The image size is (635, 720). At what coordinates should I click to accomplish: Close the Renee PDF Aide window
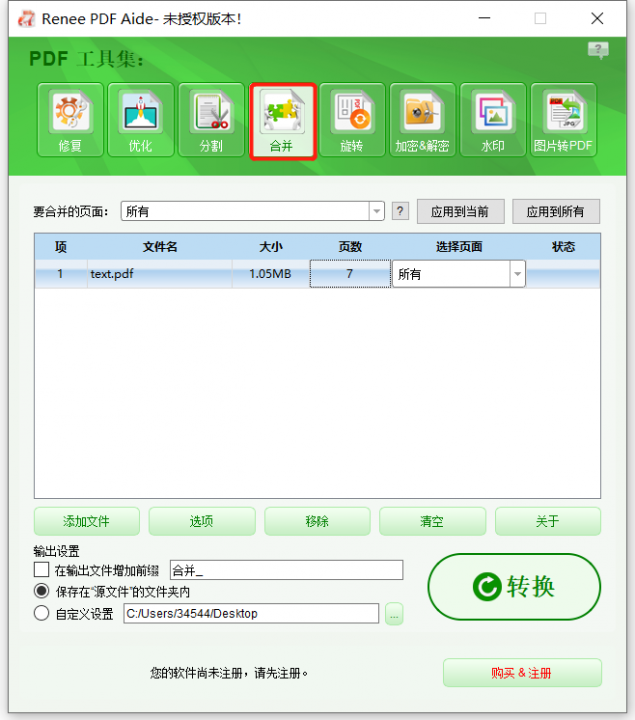(x=597, y=19)
